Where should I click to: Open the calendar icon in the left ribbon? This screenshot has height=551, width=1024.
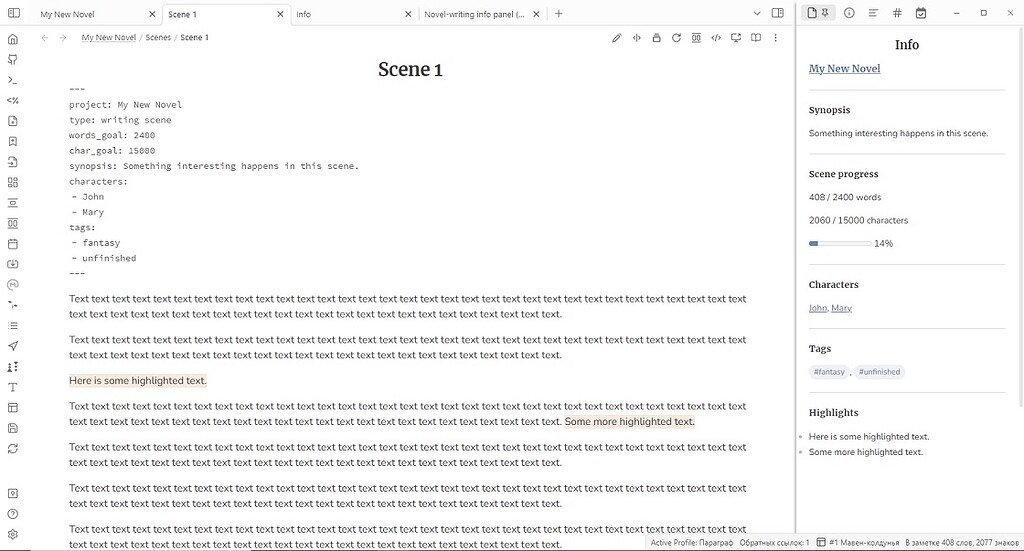click(12, 244)
